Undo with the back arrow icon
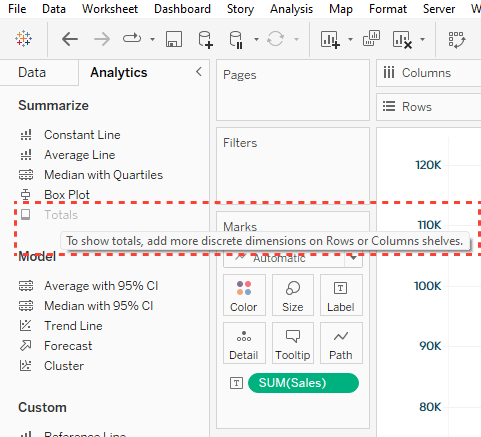 [x=70, y=39]
